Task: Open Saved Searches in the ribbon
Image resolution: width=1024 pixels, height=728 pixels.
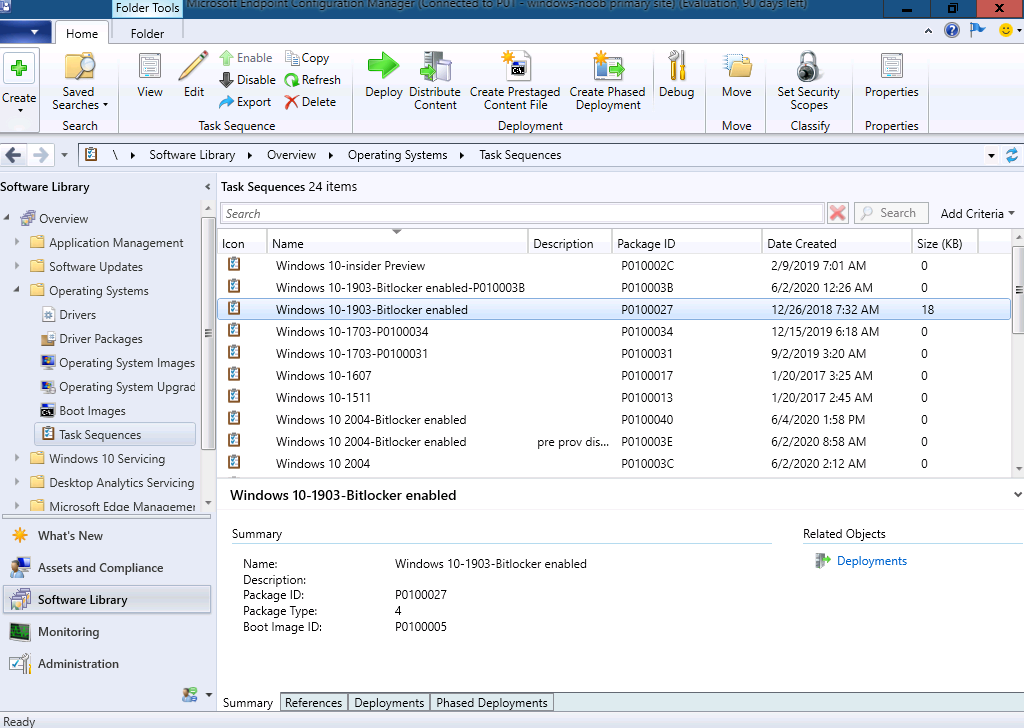Action: (79, 82)
